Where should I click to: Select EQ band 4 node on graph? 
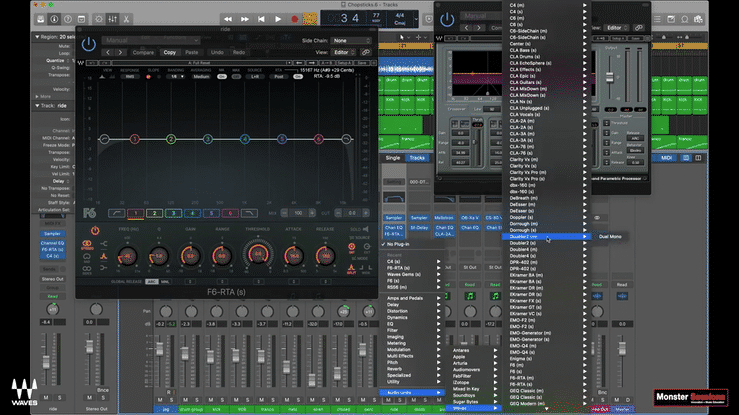coord(245,139)
